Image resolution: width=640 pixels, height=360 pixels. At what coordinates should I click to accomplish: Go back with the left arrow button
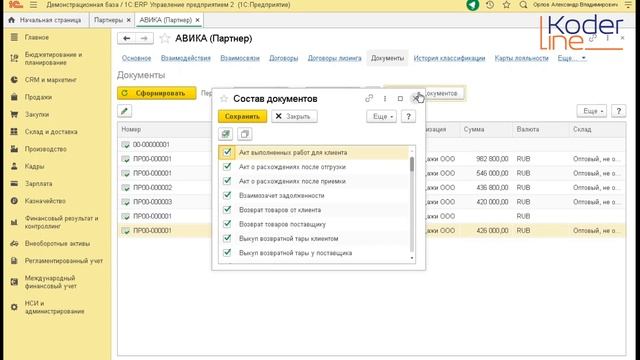[127, 38]
